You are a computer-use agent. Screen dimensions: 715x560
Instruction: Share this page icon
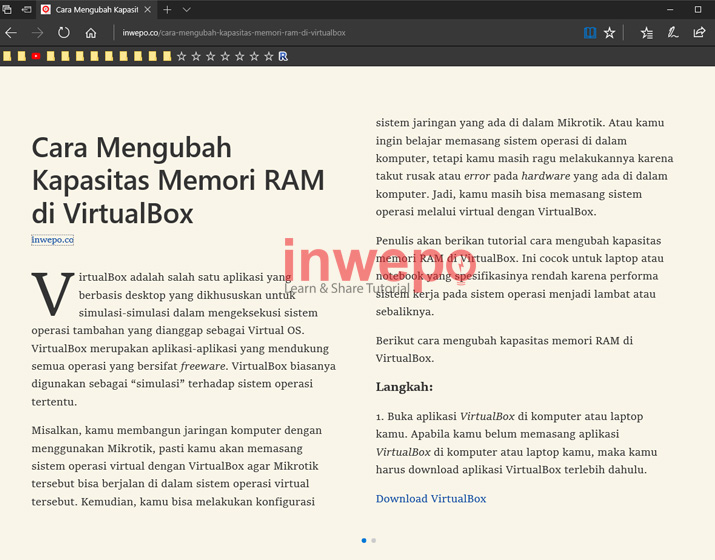point(699,33)
